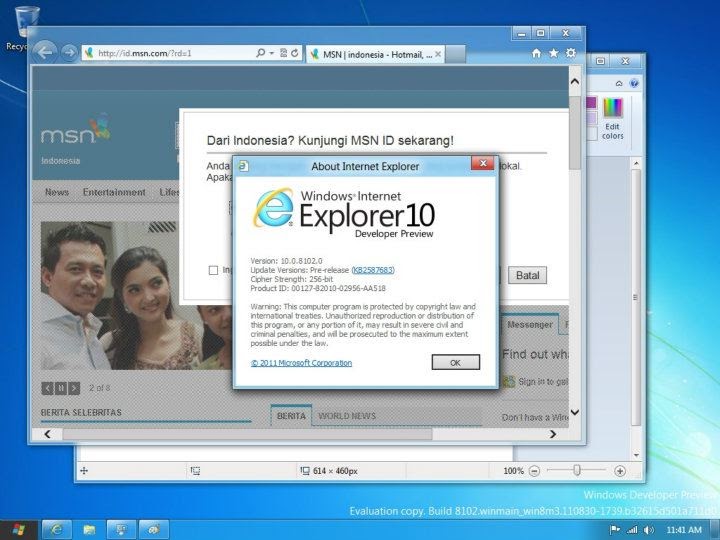Click Internet Explorer taskbar icon
The width and height of the screenshot is (720, 540).
pos(57,530)
